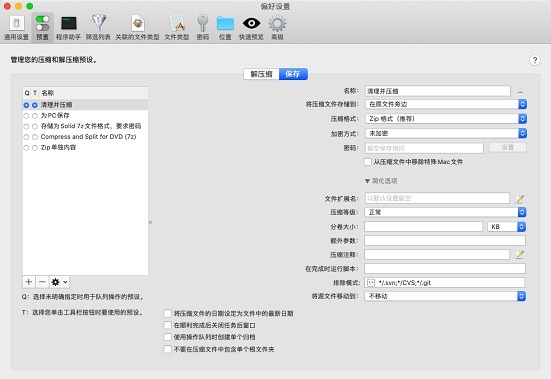
Task: Select T radio for Zip 单独内容
Action: point(34,148)
